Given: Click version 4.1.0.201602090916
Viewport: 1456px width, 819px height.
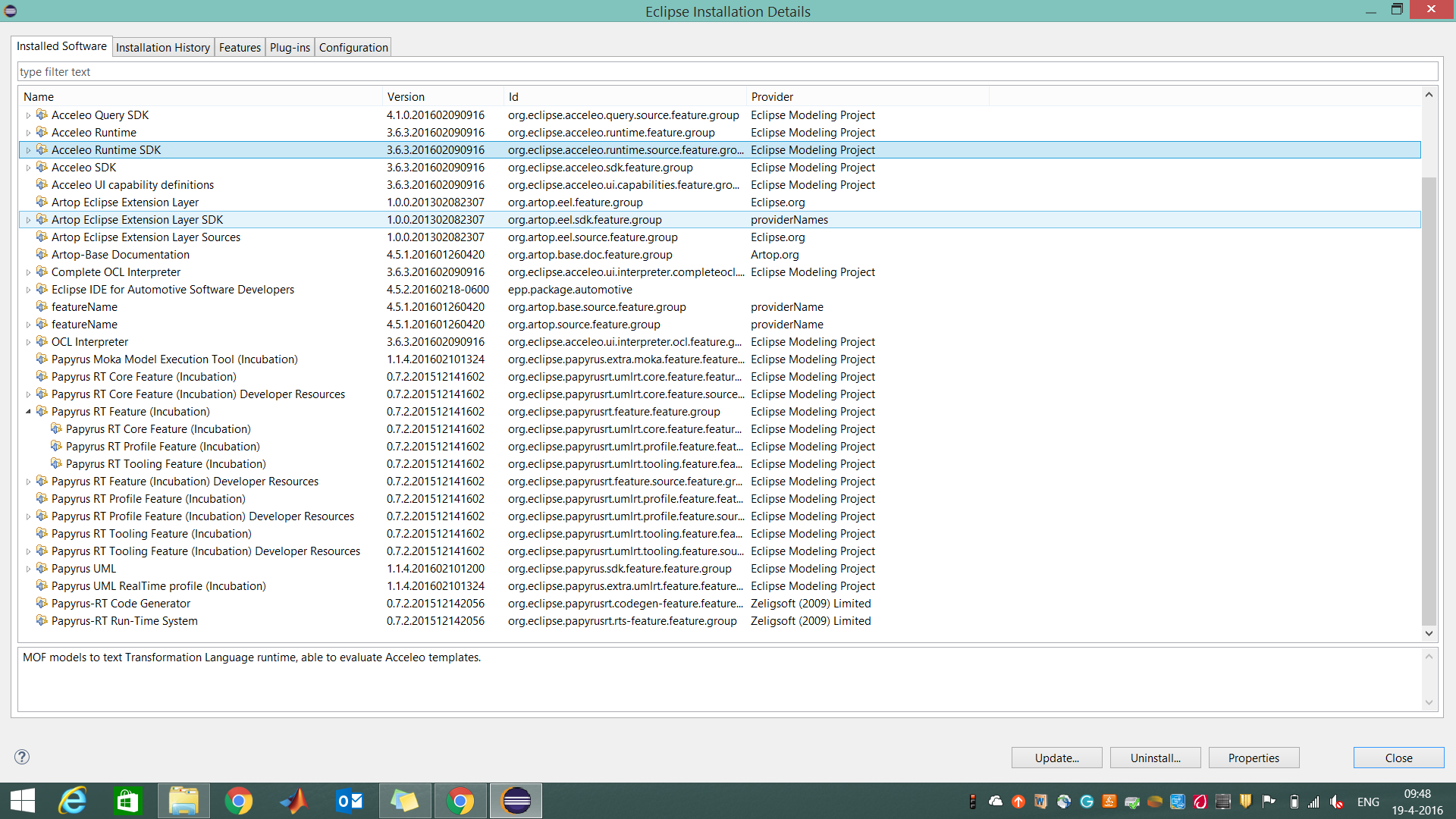Looking at the screenshot, I should click(435, 115).
